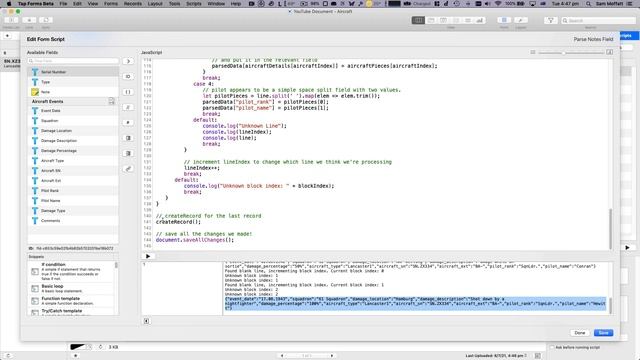Click the Done button

[x=580, y=333]
